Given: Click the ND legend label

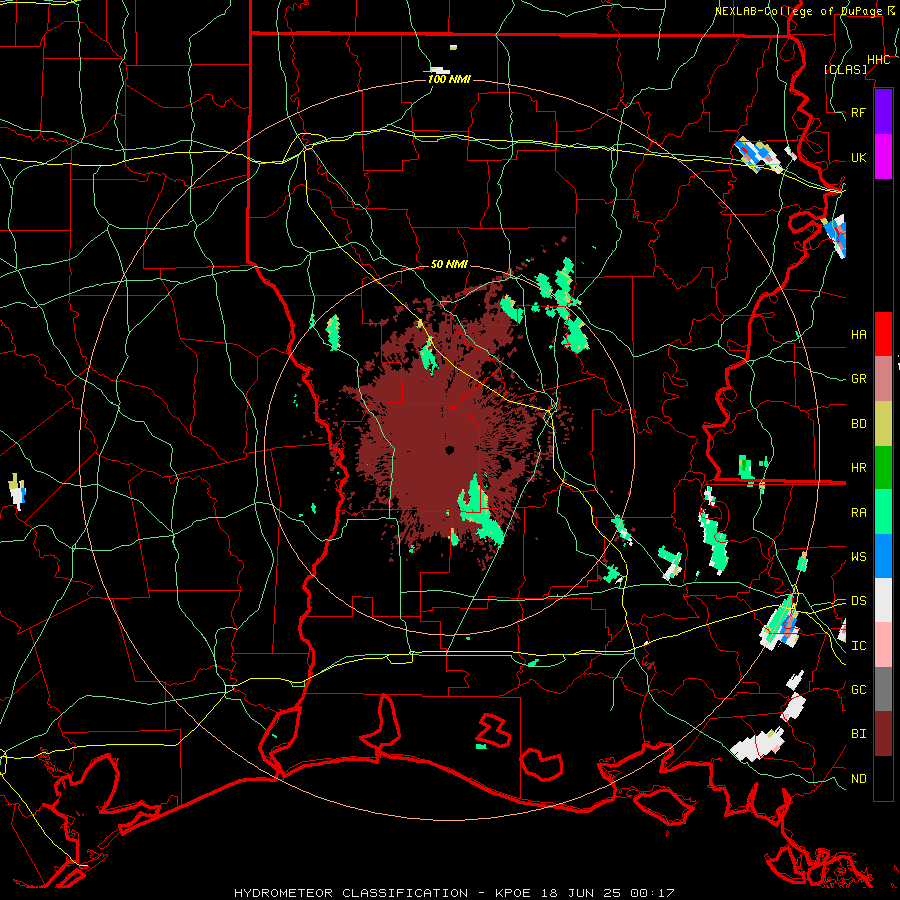Looking at the screenshot, I should 859,779.
